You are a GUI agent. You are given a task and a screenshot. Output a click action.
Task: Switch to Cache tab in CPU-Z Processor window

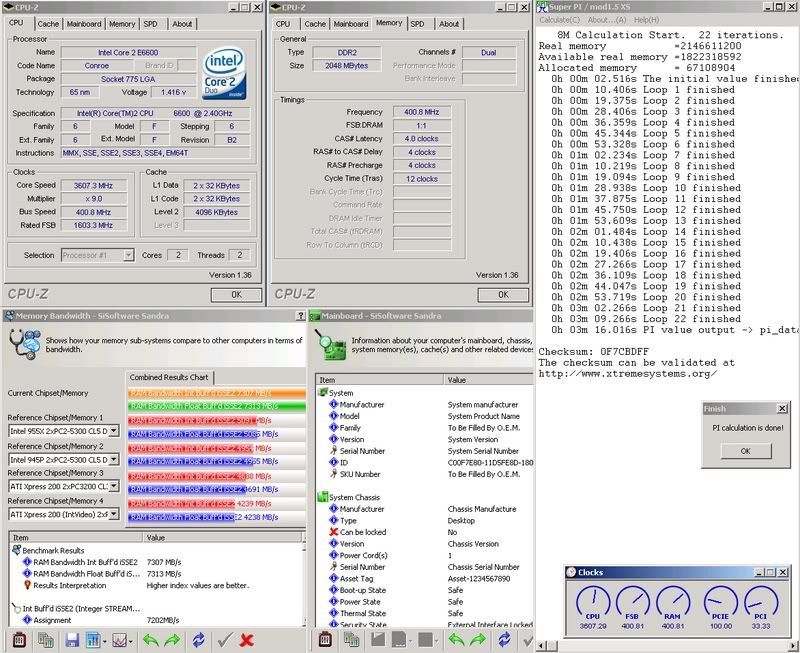point(48,24)
